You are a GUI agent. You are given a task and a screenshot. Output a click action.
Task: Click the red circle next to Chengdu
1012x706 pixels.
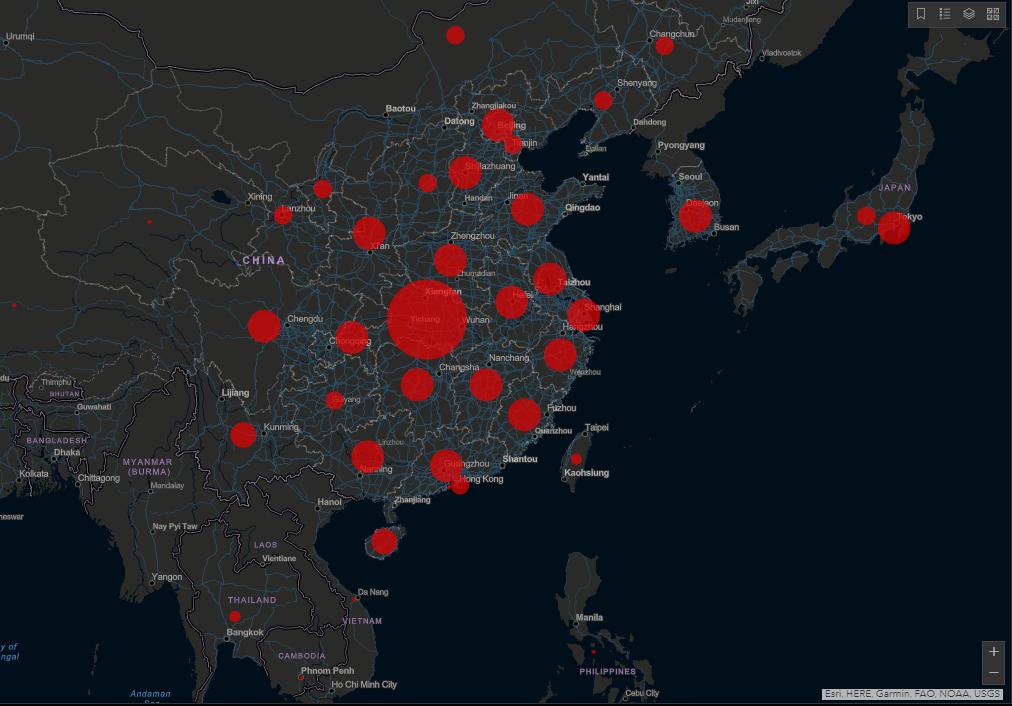tap(264, 326)
